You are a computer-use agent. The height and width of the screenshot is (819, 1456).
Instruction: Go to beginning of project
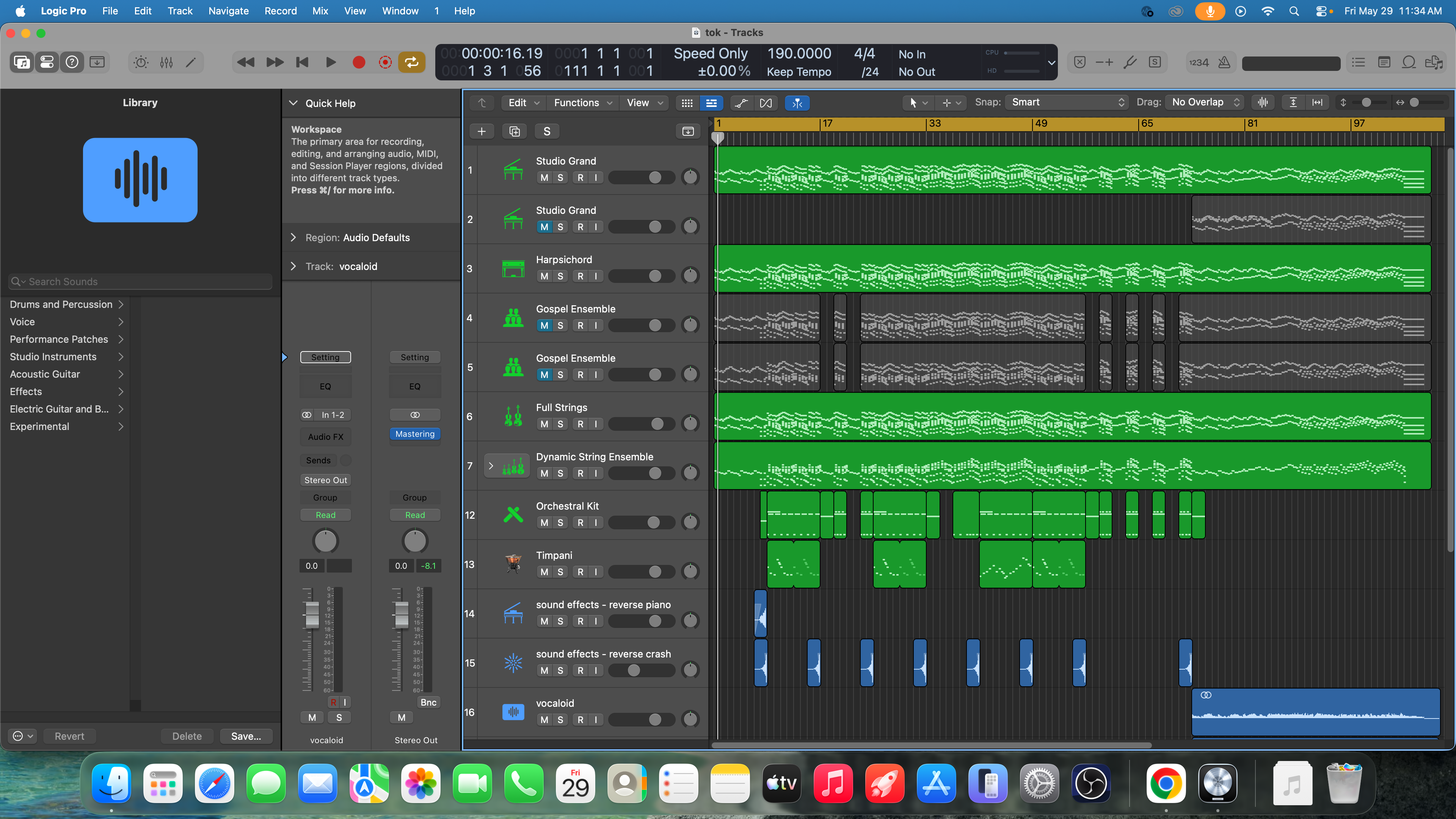(303, 62)
